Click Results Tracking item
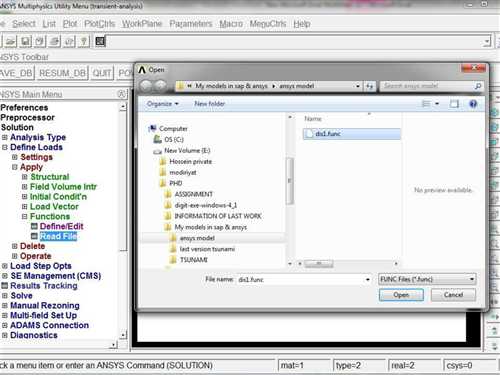Viewport: 500px width, 375px height. [x=44, y=286]
